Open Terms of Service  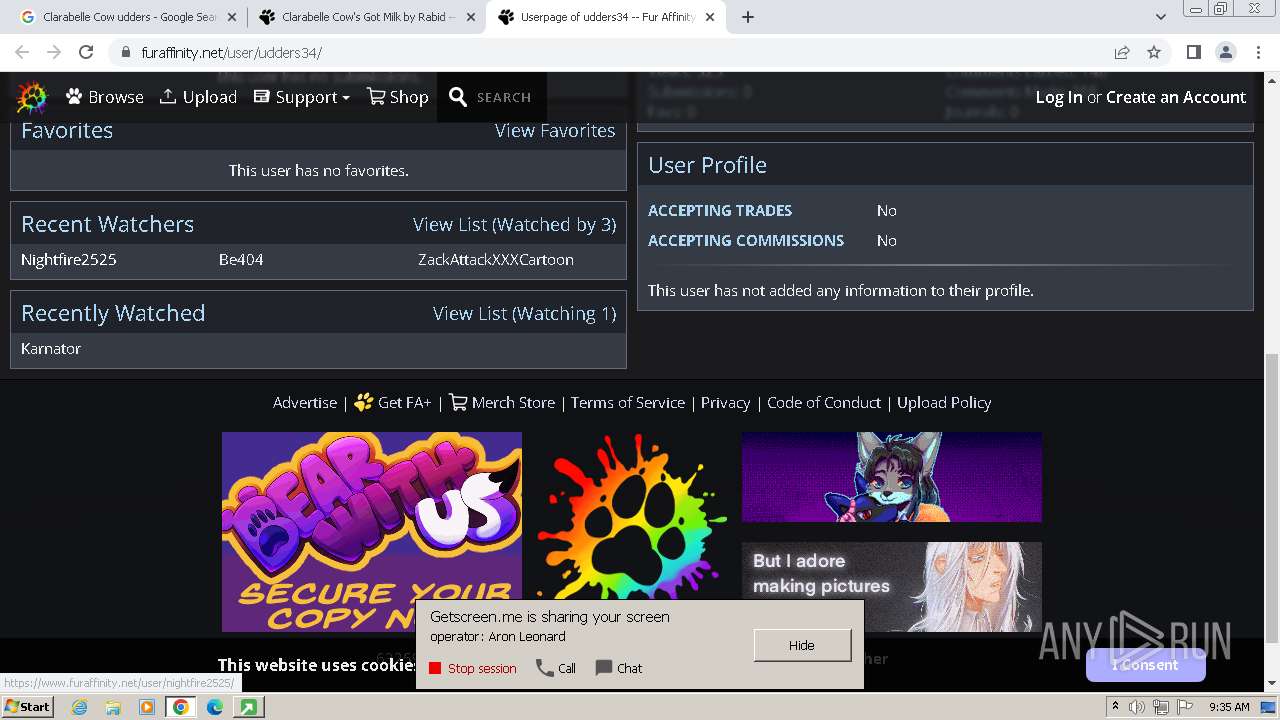coord(628,402)
